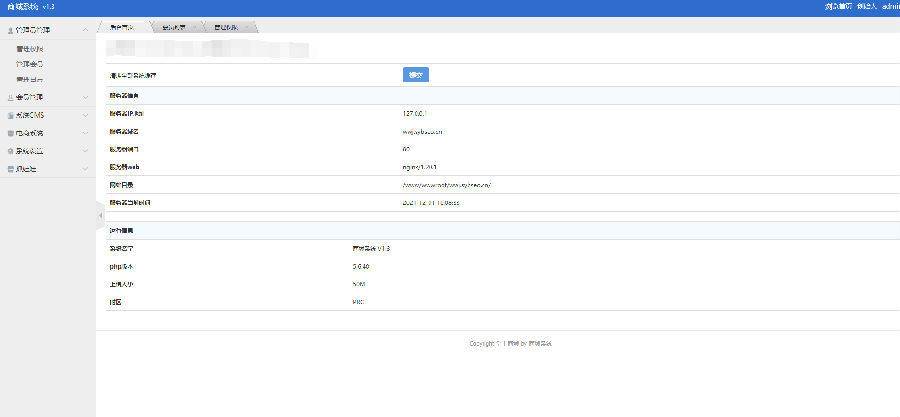The width and height of the screenshot is (900, 417).
Task: Click the user icon of the first sidebar menu
Action: click(x=10, y=31)
